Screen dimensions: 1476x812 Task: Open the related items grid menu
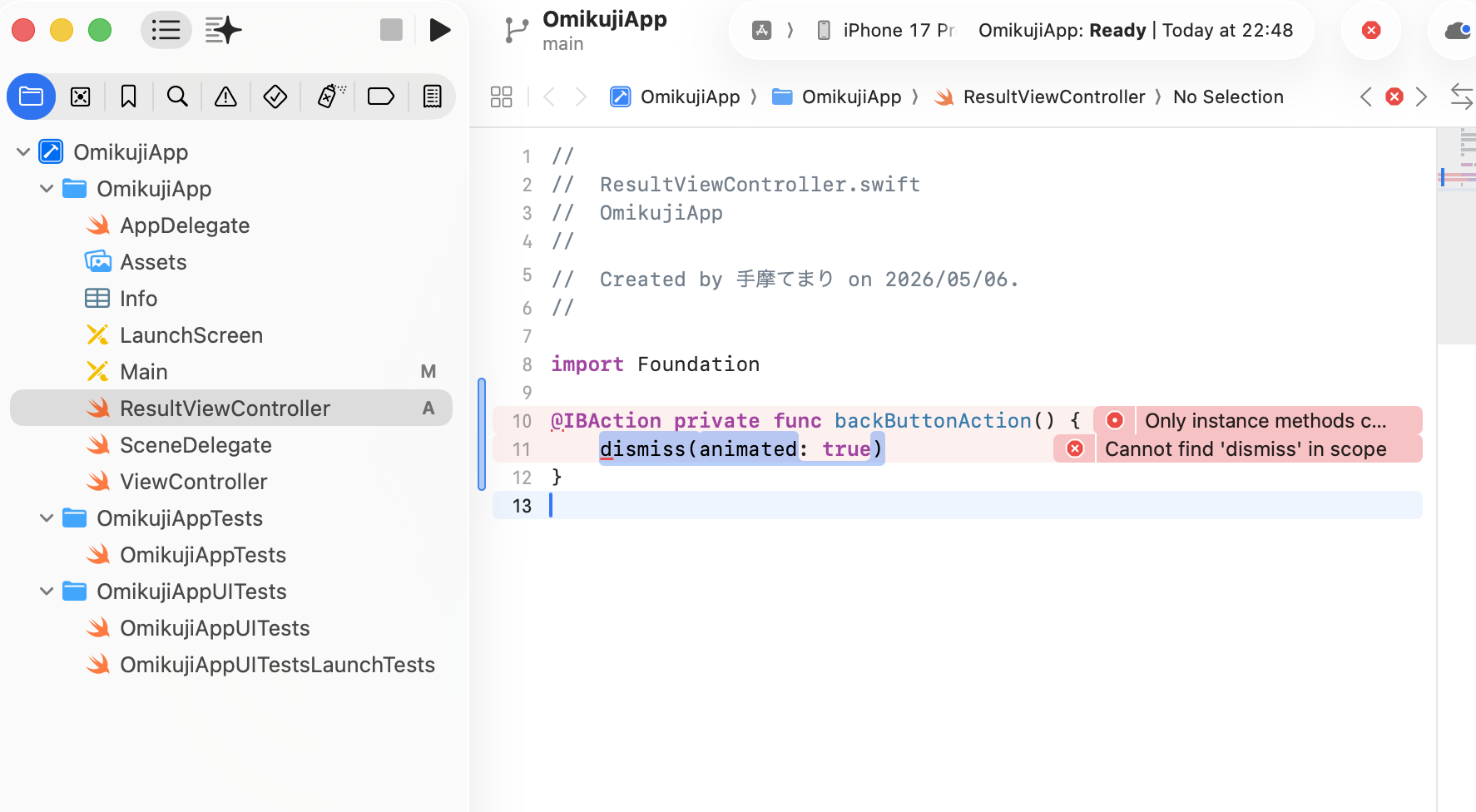tap(502, 97)
